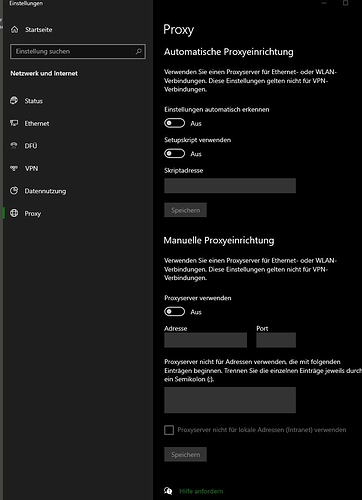The image size is (362, 500).
Task: Click into the Port input field
Action: pos(276,340)
